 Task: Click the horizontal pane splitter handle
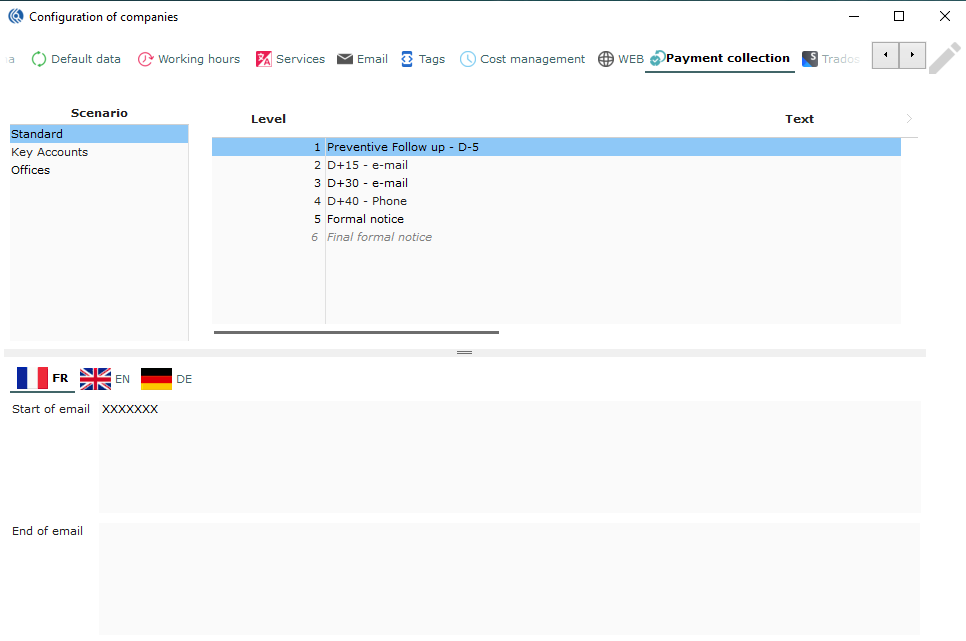click(x=464, y=353)
